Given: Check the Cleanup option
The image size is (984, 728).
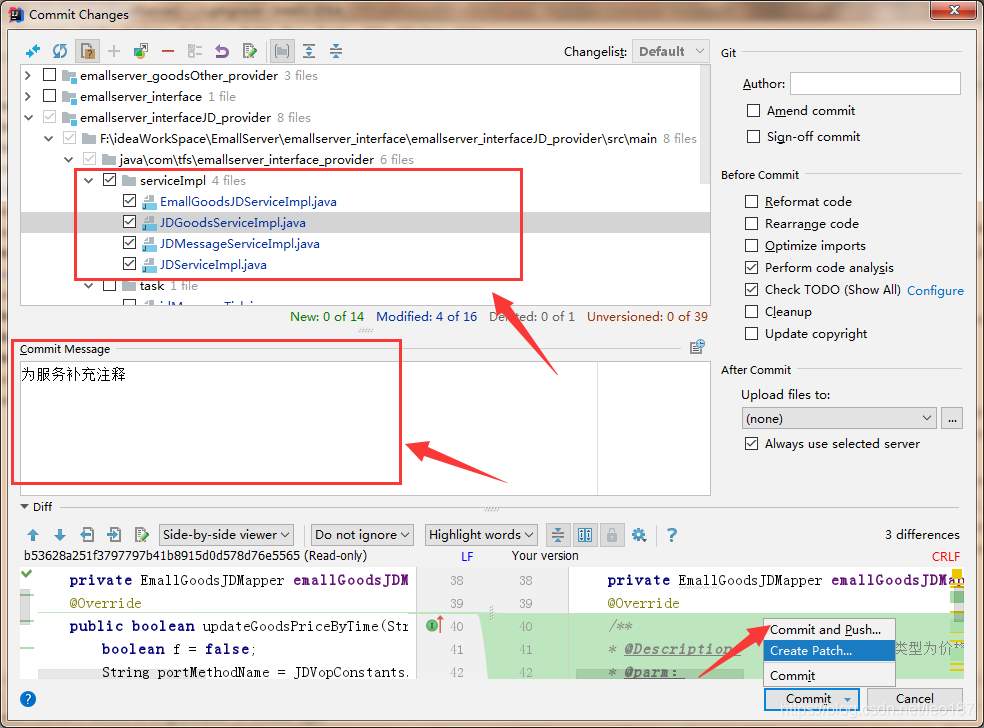Looking at the screenshot, I should [x=751, y=311].
